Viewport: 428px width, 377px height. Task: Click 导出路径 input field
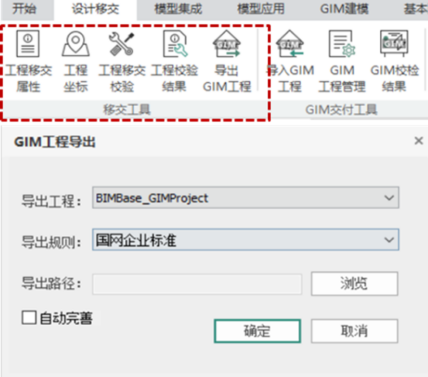[x=197, y=284]
